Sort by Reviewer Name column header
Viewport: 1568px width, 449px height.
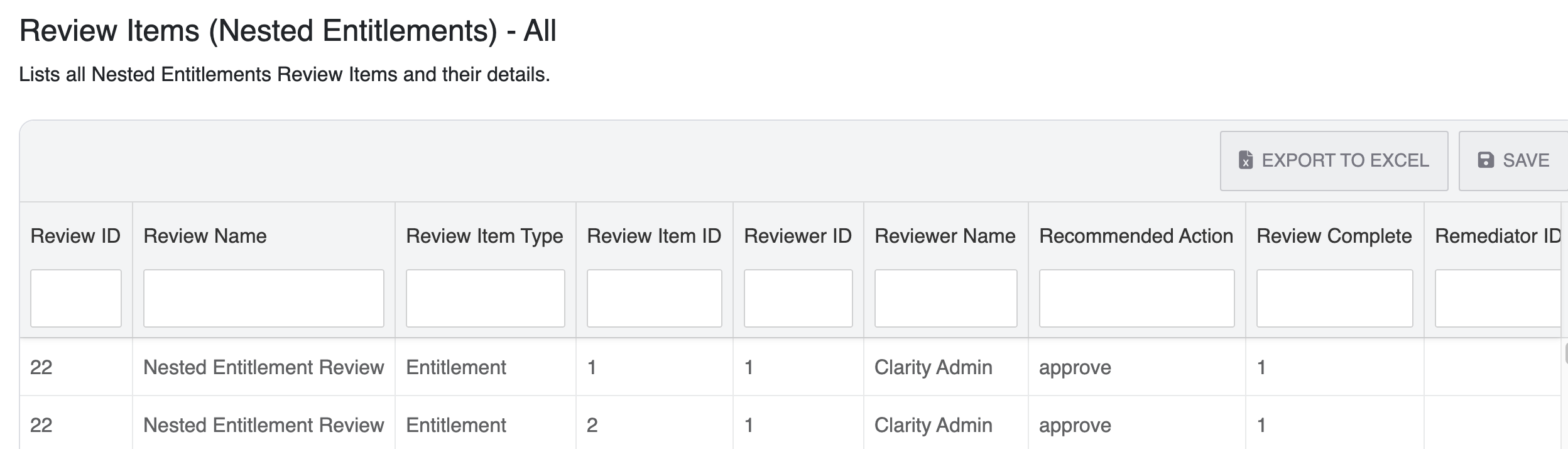[x=945, y=236]
